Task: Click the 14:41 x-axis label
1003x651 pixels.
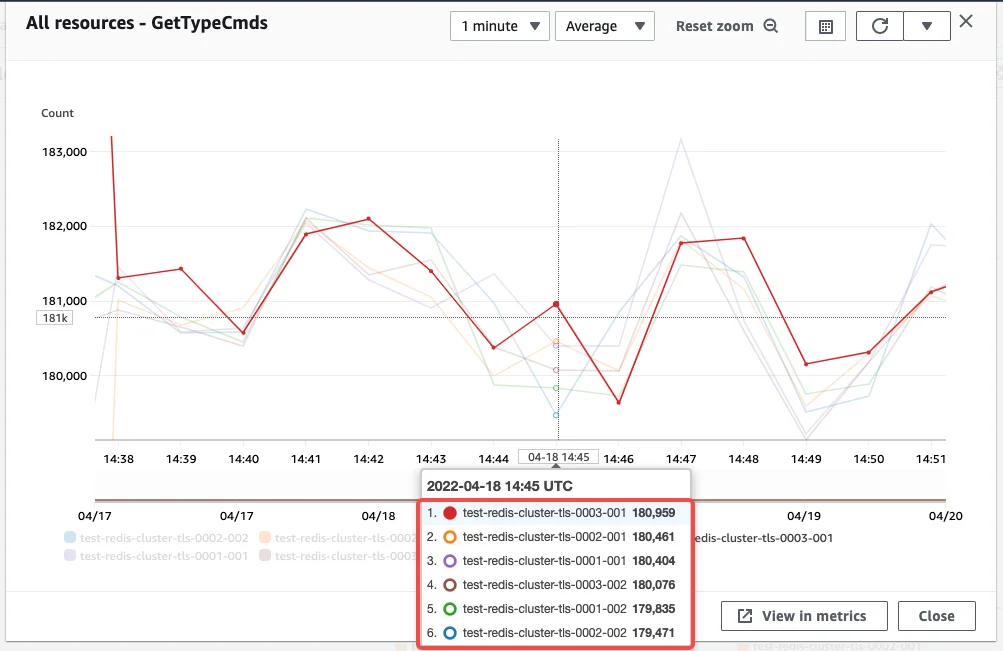Action: [x=306, y=459]
